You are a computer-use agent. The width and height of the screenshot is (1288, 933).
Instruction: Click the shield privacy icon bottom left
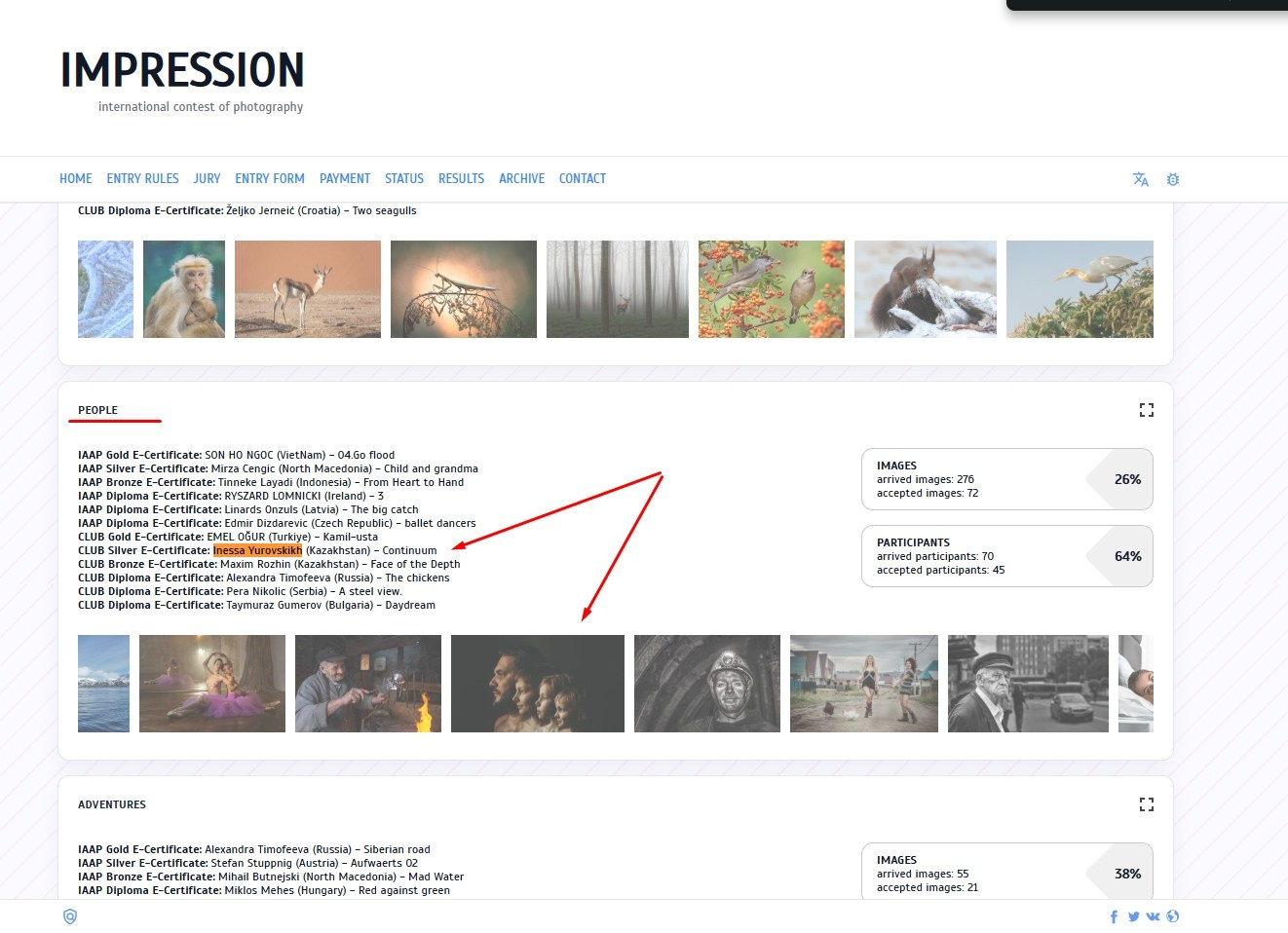[x=70, y=916]
